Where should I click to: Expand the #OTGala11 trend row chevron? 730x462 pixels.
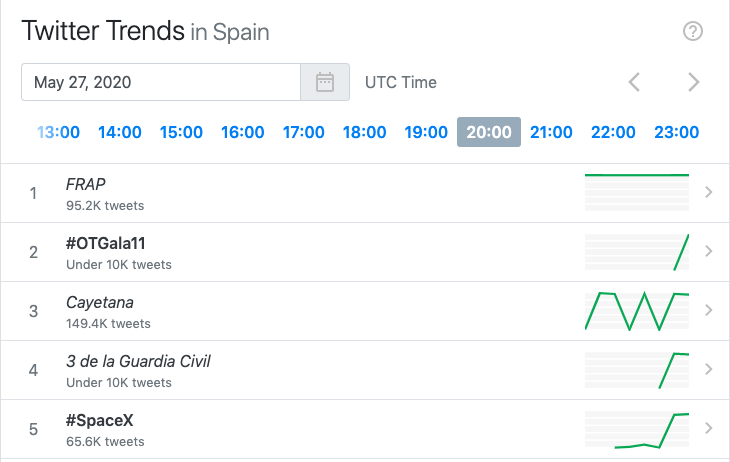[x=709, y=251]
